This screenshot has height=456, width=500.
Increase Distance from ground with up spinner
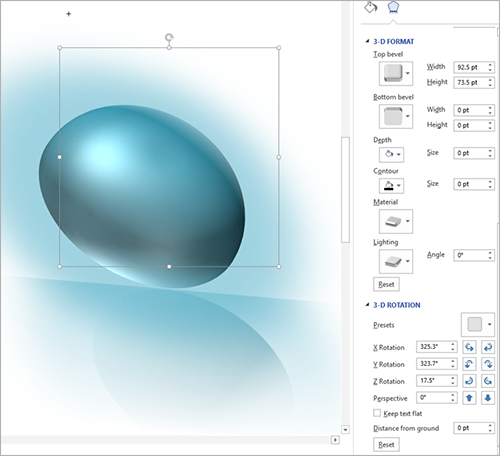(490, 425)
